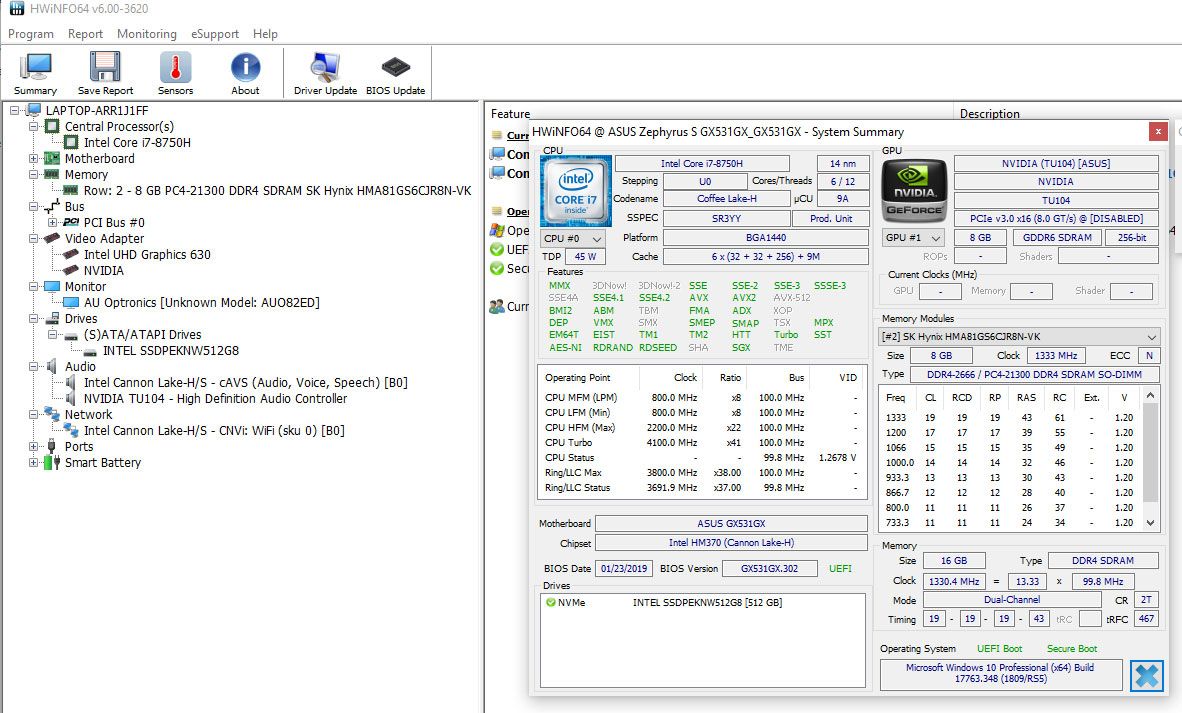1182x713 pixels.
Task: Click the Memory module tree icon
Action: pos(52,174)
